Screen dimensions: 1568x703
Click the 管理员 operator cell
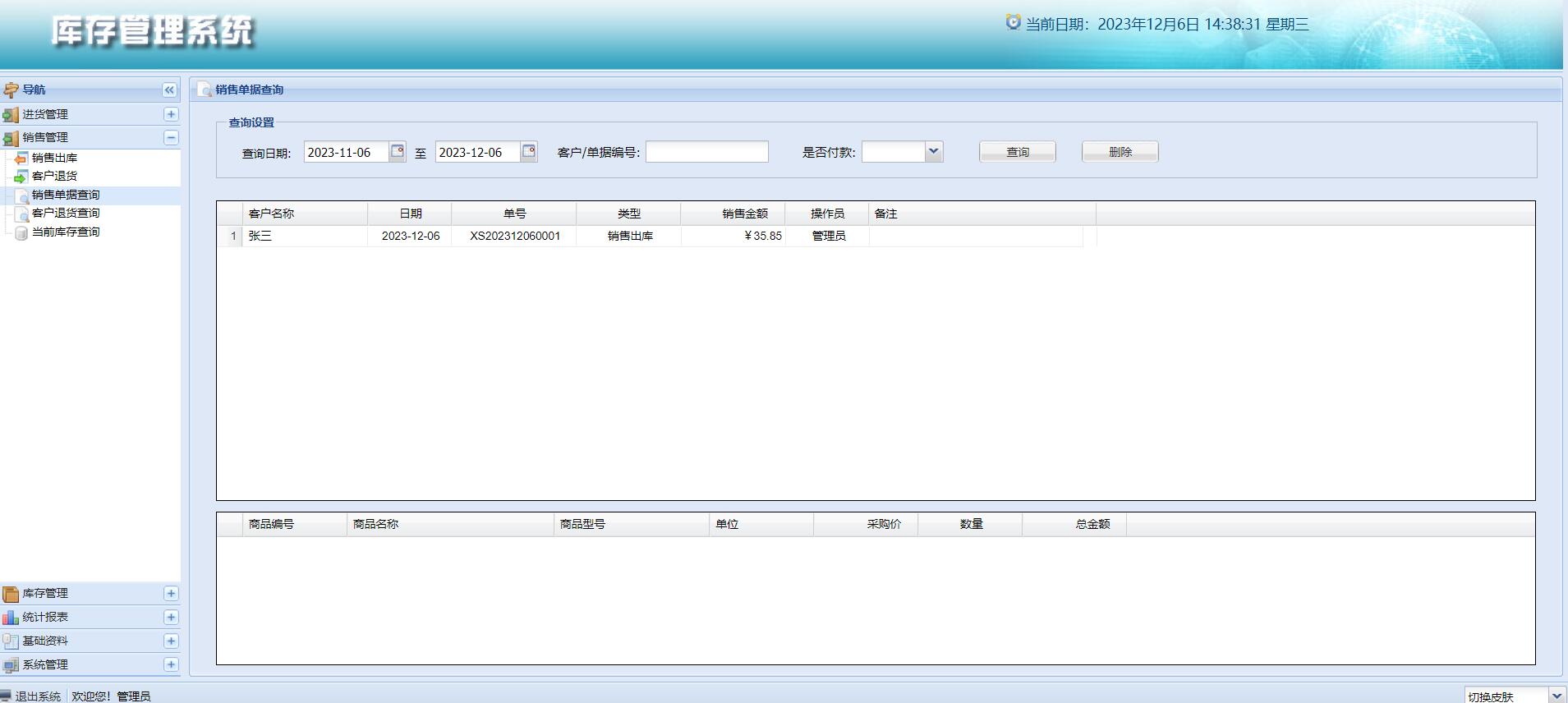[829, 236]
